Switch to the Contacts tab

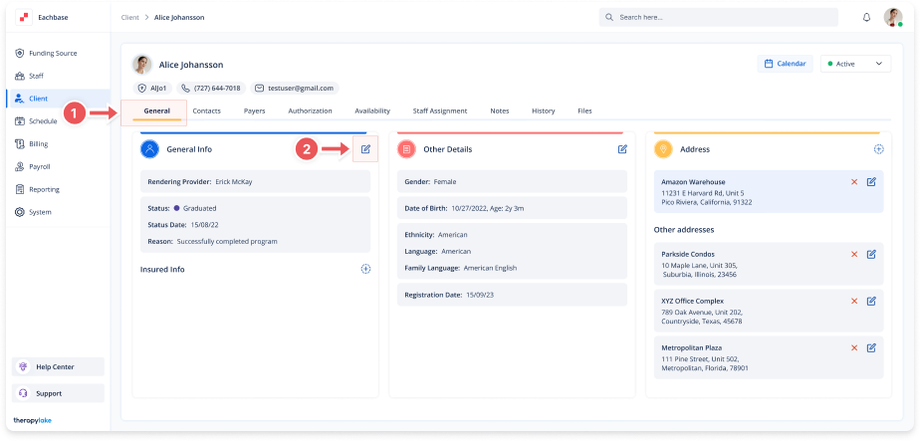click(x=207, y=111)
